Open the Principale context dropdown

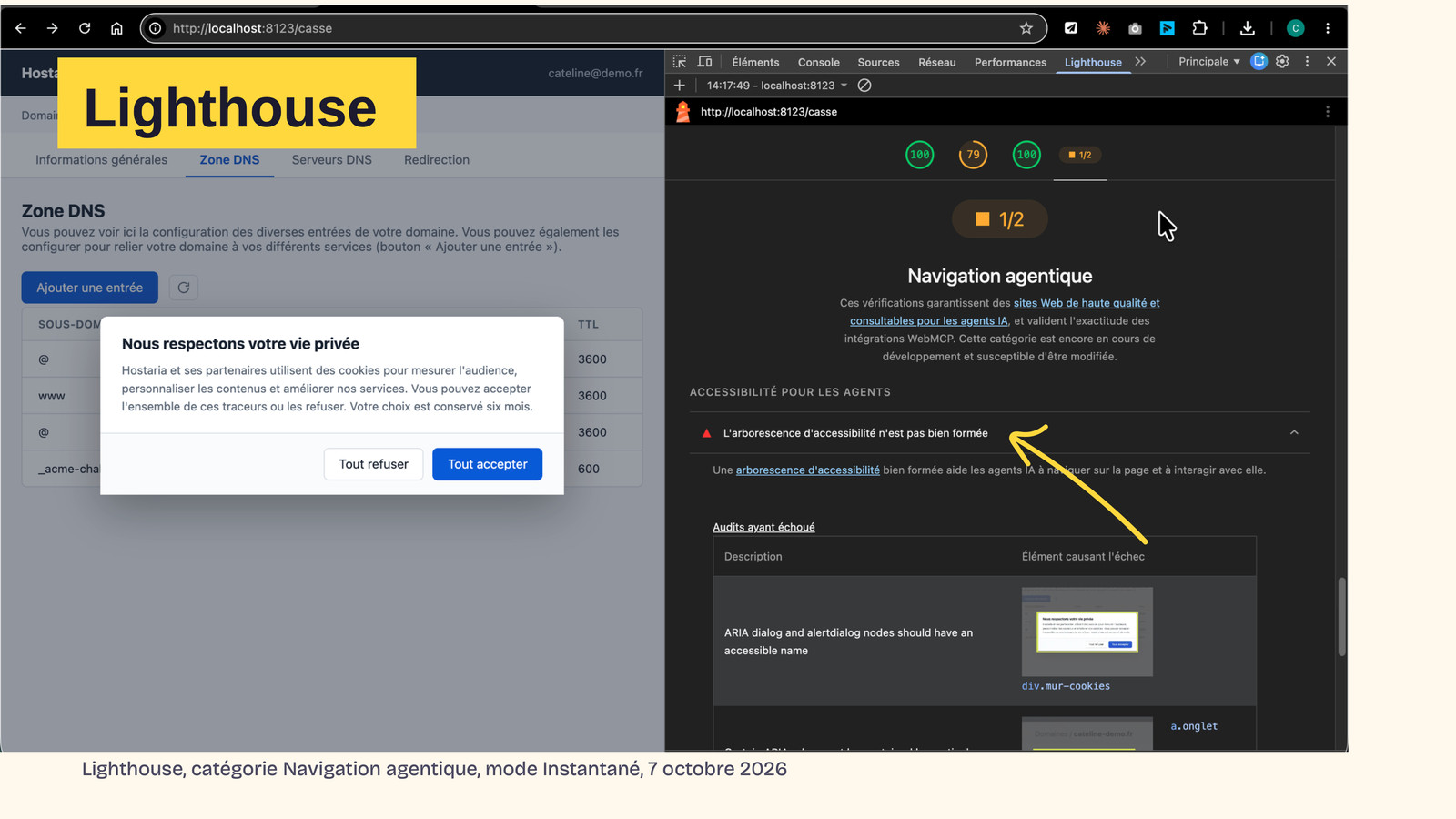[x=1209, y=62]
